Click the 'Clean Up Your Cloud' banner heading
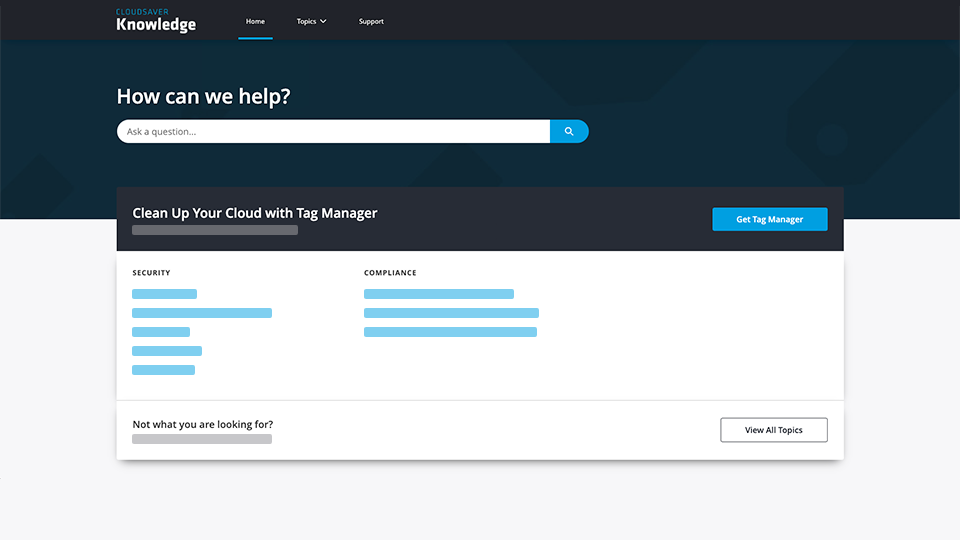960x540 pixels. [x=255, y=213]
